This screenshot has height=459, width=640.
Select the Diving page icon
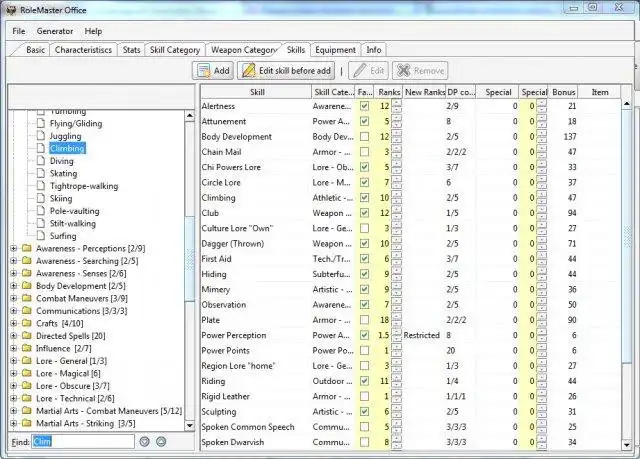coord(40,161)
